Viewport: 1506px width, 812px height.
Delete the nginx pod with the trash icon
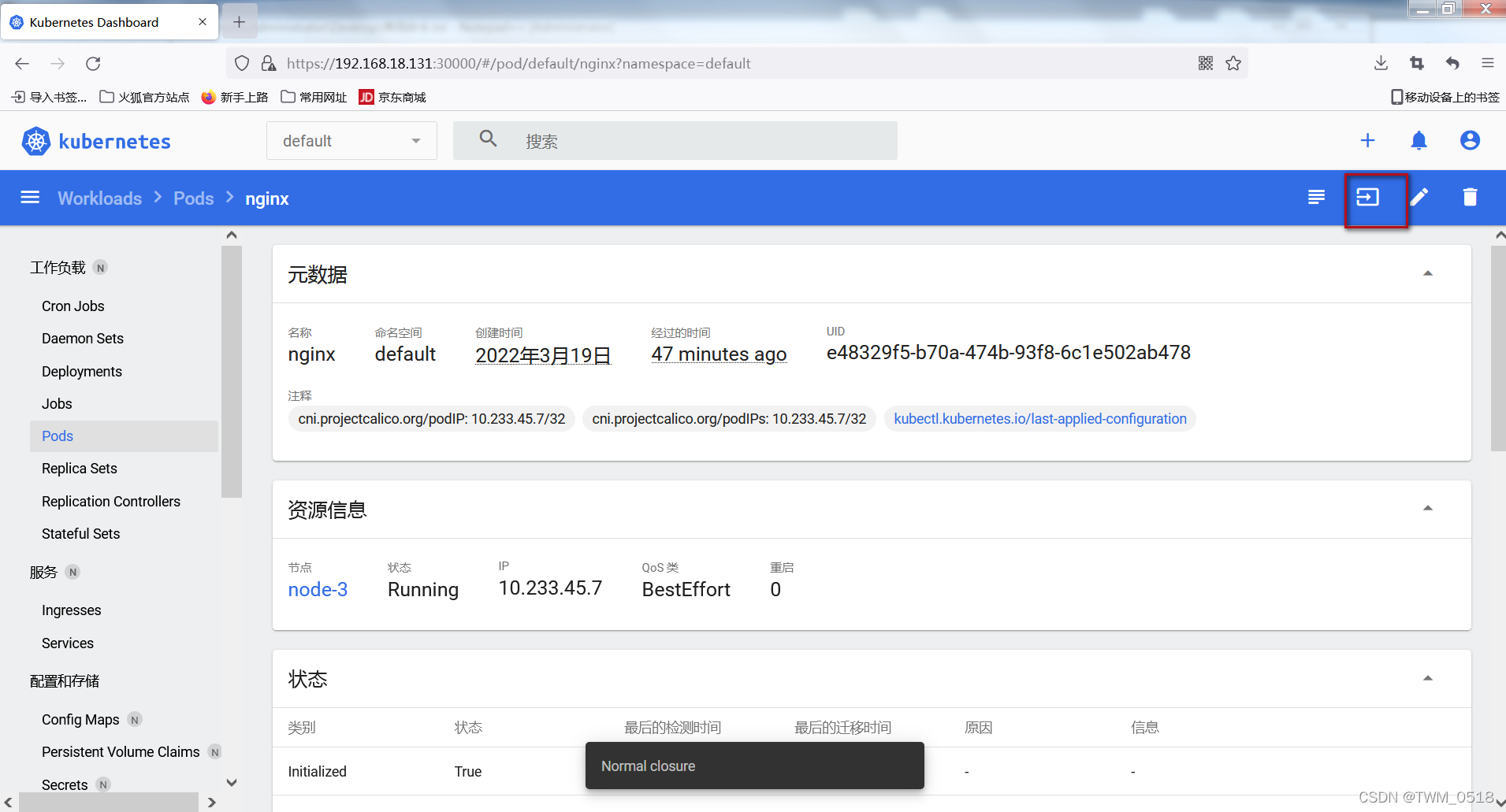[1470, 198]
